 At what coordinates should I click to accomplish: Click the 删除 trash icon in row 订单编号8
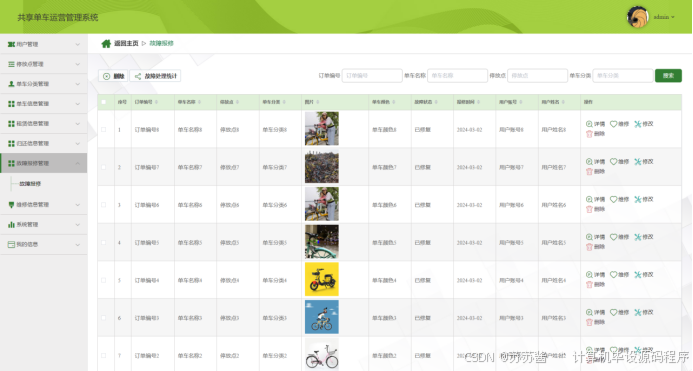click(x=589, y=134)
